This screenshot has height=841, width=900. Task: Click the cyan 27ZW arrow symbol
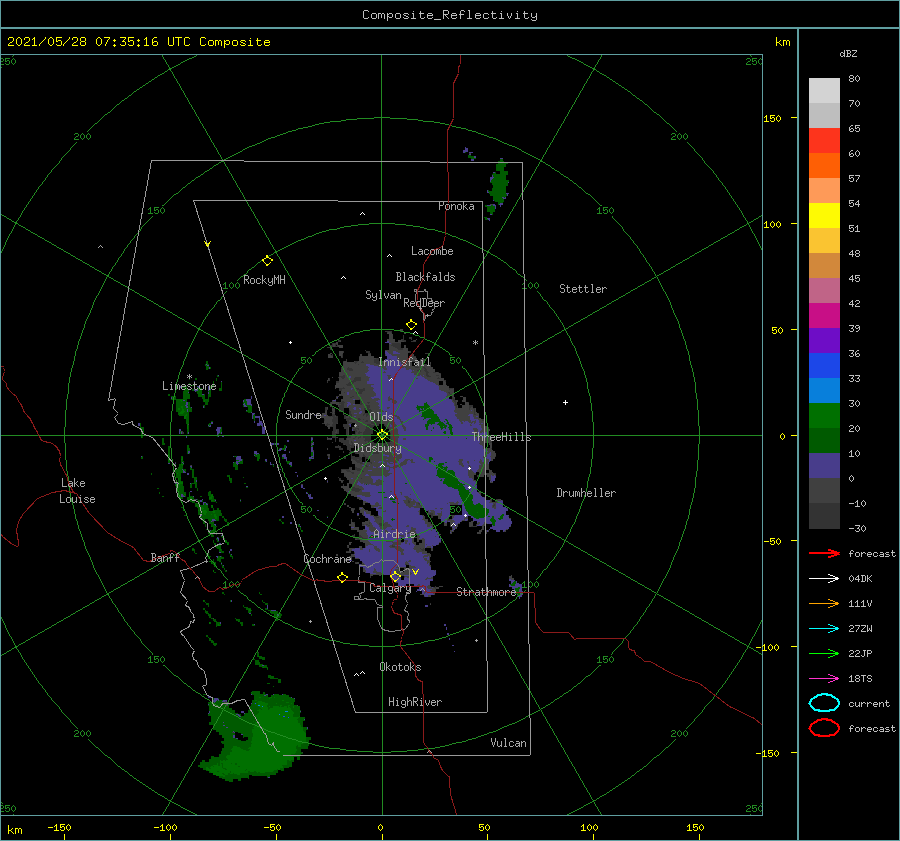click(824, 628)
